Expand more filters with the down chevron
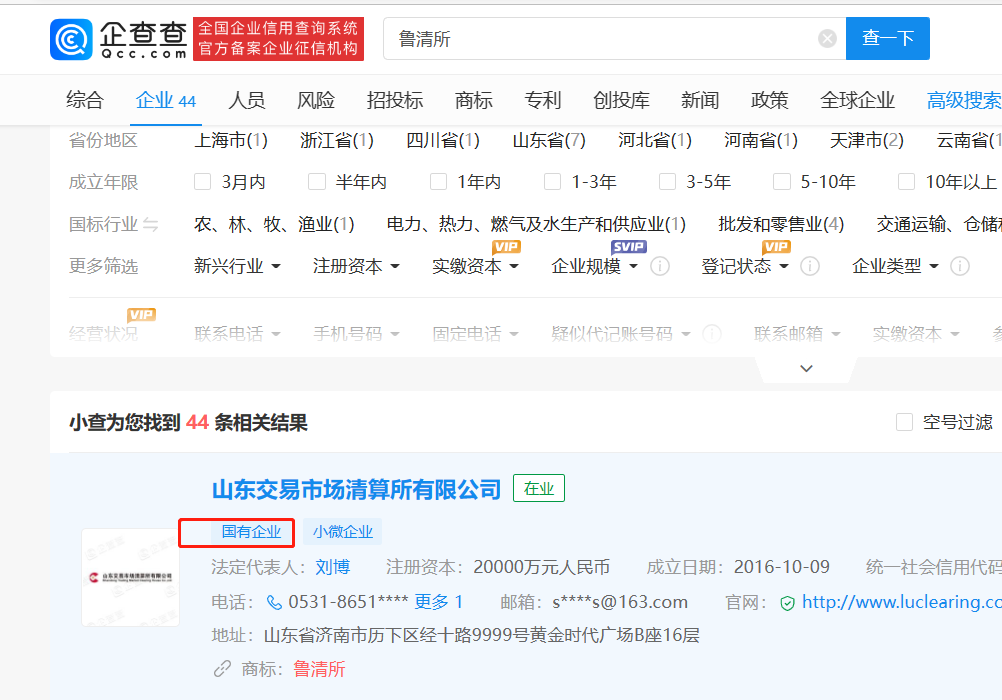 807,369
